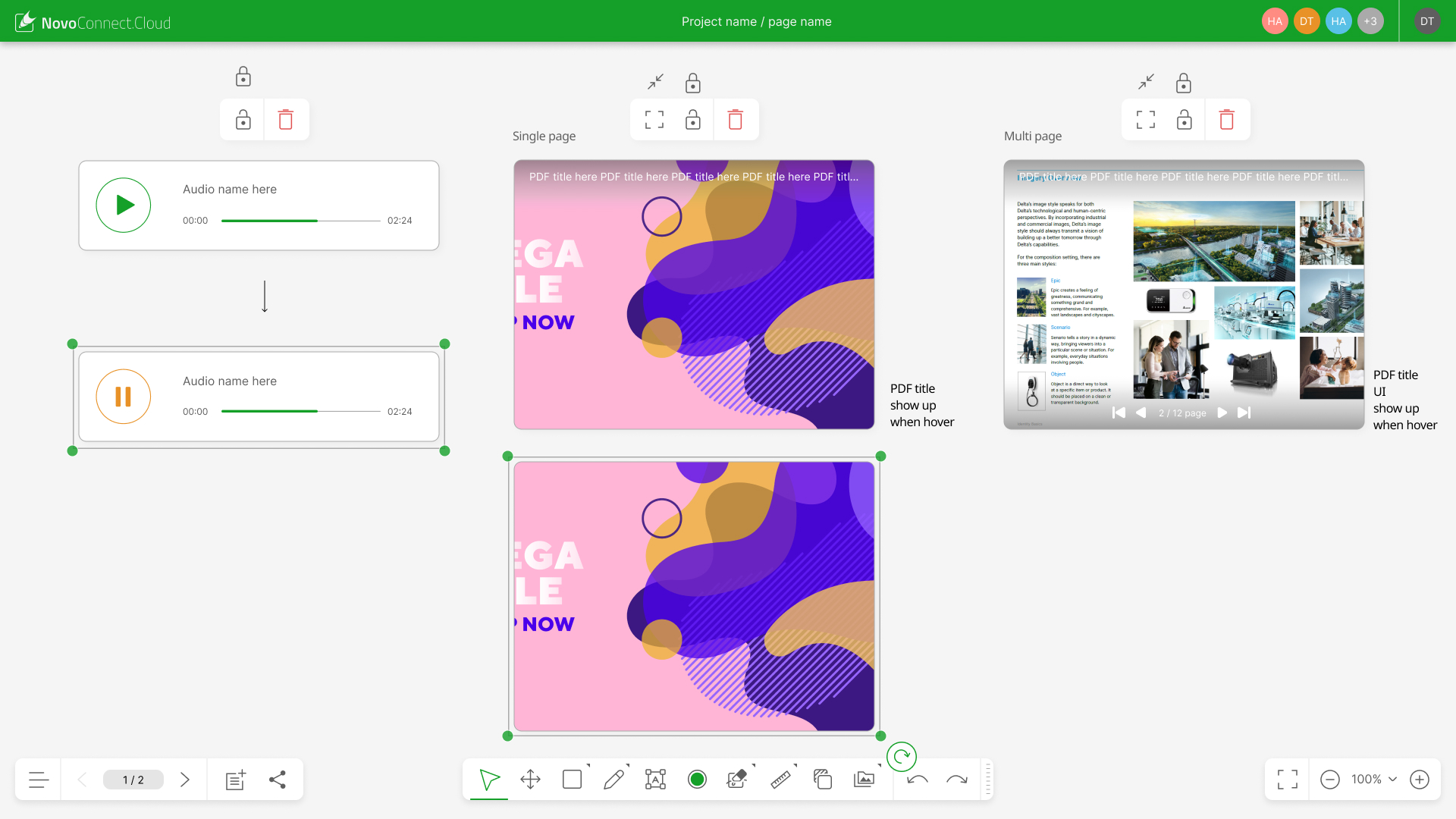1456x819 pixels.
Task: Pick the eraser tool
Action: coord(736,779)
